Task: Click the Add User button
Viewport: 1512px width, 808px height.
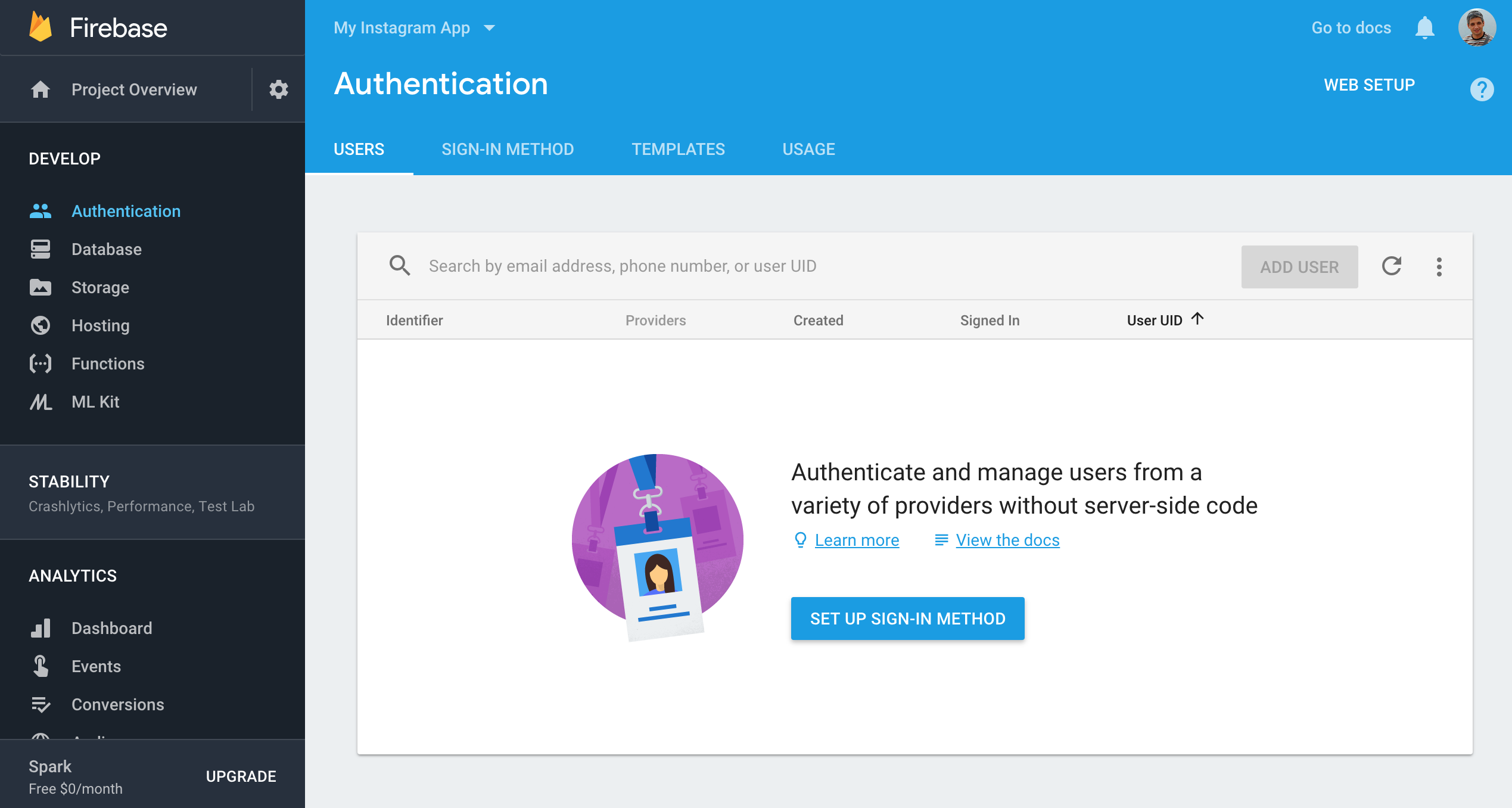Action: (x=1299, y=266)
